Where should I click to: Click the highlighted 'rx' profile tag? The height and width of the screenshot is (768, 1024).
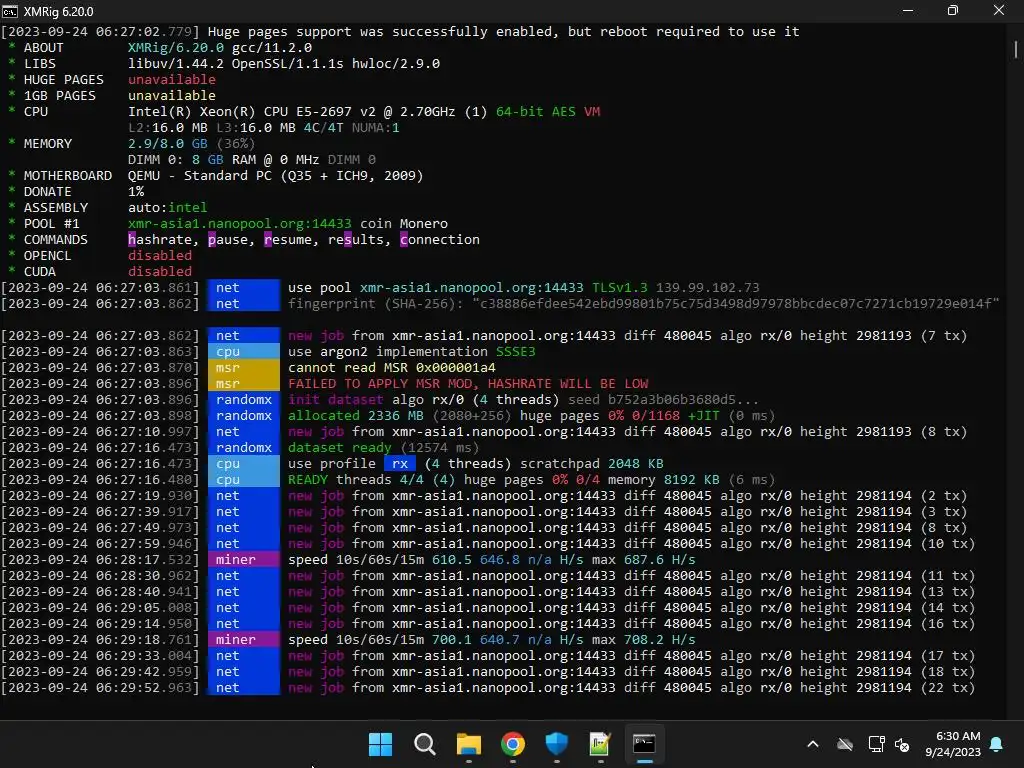[400, 464]
